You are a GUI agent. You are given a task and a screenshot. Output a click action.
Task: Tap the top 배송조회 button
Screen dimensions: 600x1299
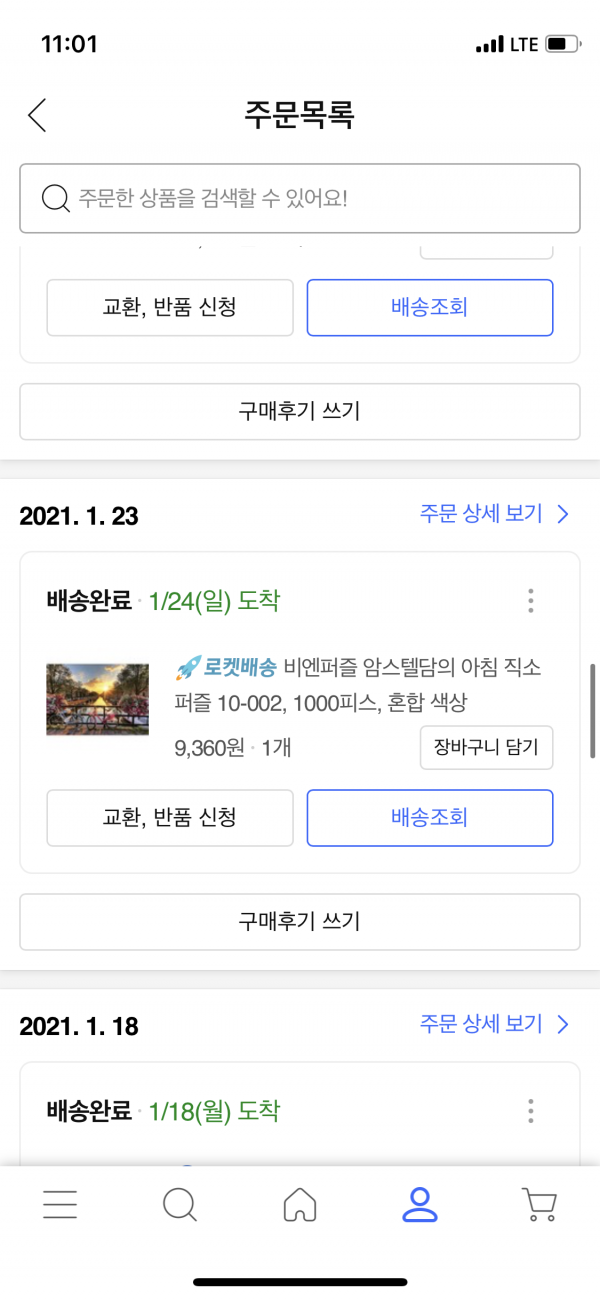pos(429,308)
